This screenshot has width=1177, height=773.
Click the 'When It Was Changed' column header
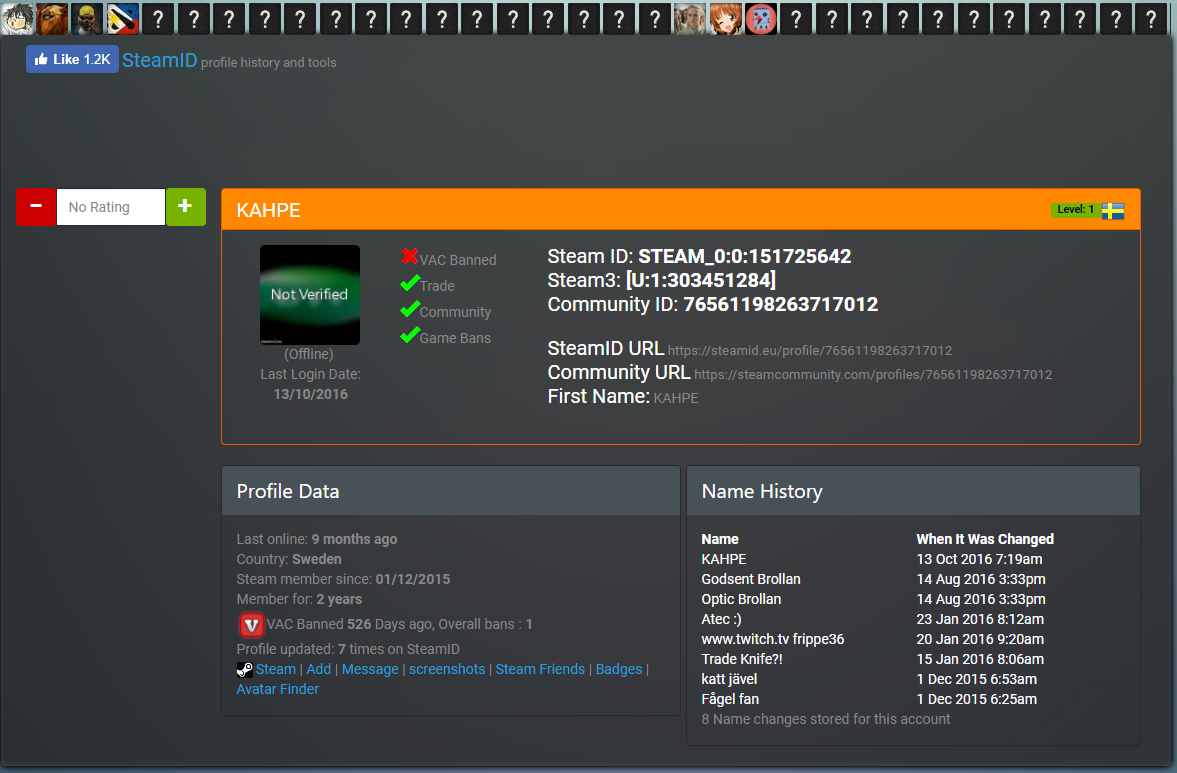(985, 539)
